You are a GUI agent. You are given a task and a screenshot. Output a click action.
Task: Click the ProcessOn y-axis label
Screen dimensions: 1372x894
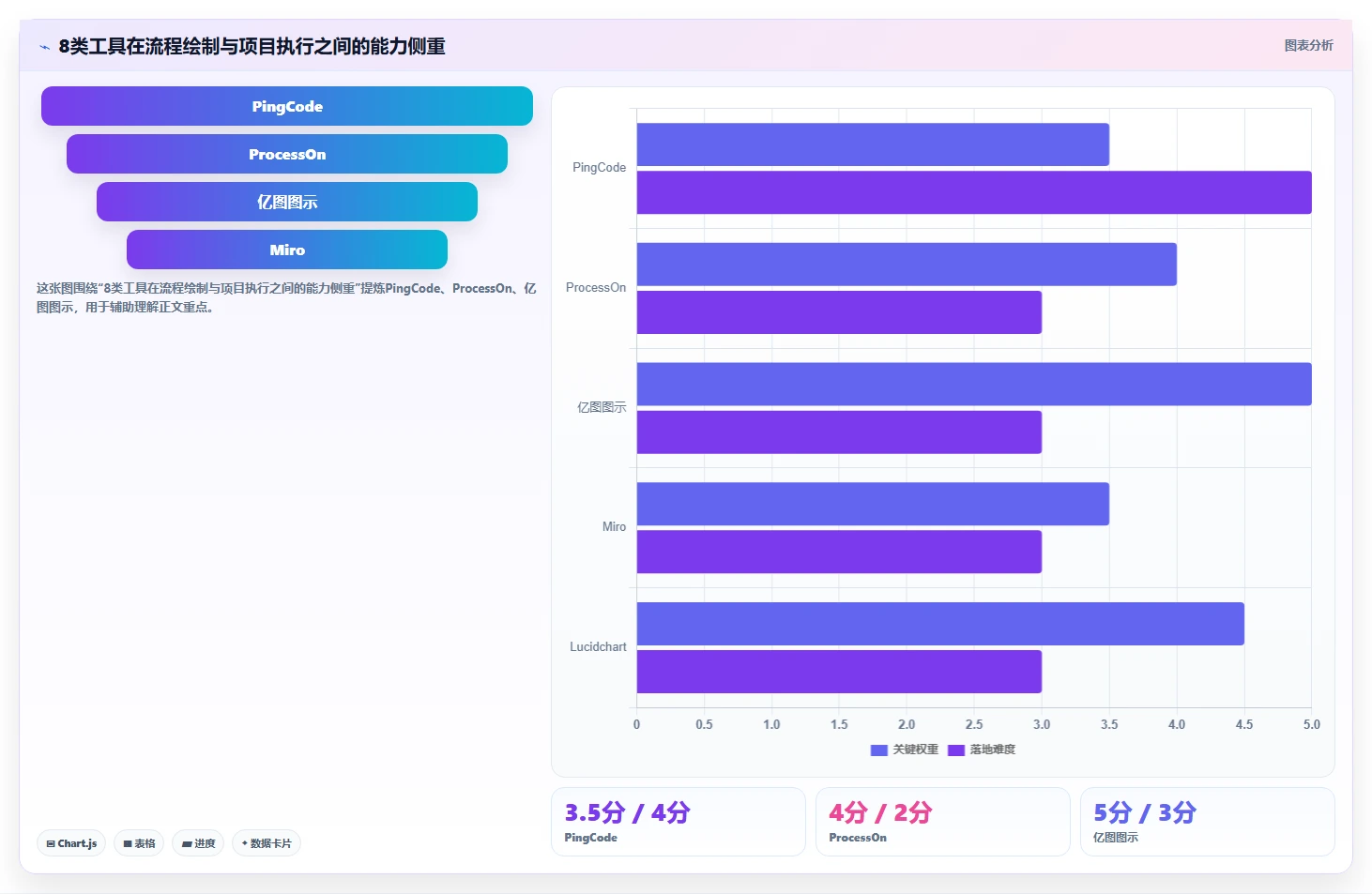point(596,288)
